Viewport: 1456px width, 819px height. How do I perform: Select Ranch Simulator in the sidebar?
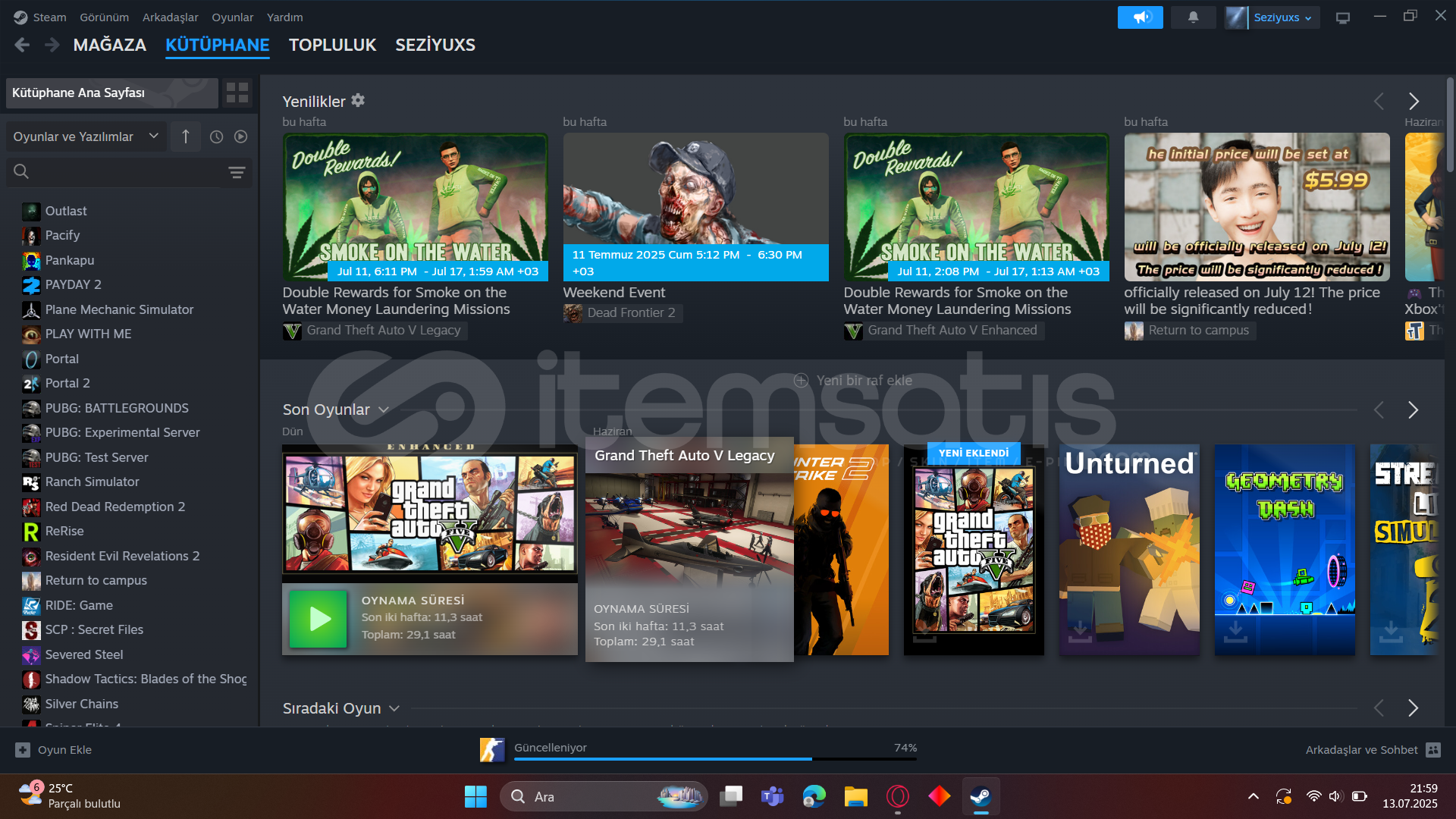(92, 482)
